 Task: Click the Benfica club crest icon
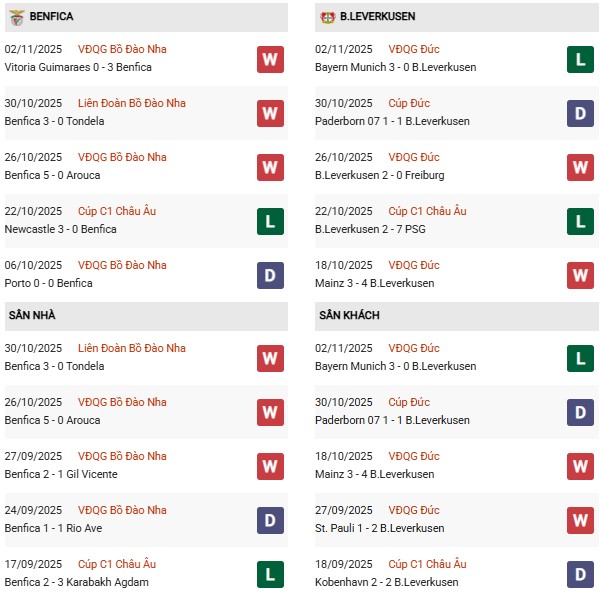click(16, 17)
